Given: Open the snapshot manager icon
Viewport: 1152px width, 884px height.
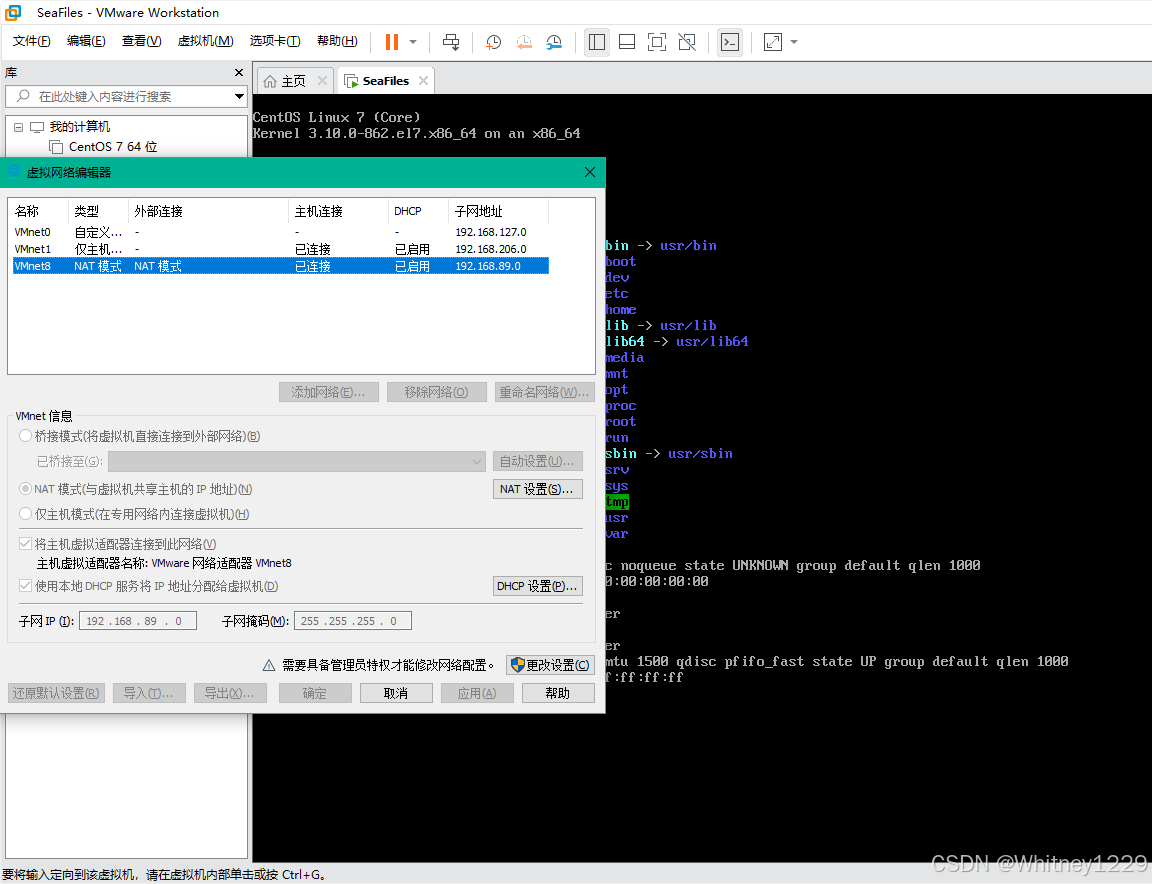Looking at the screenshot, I should tap(554, 42).
